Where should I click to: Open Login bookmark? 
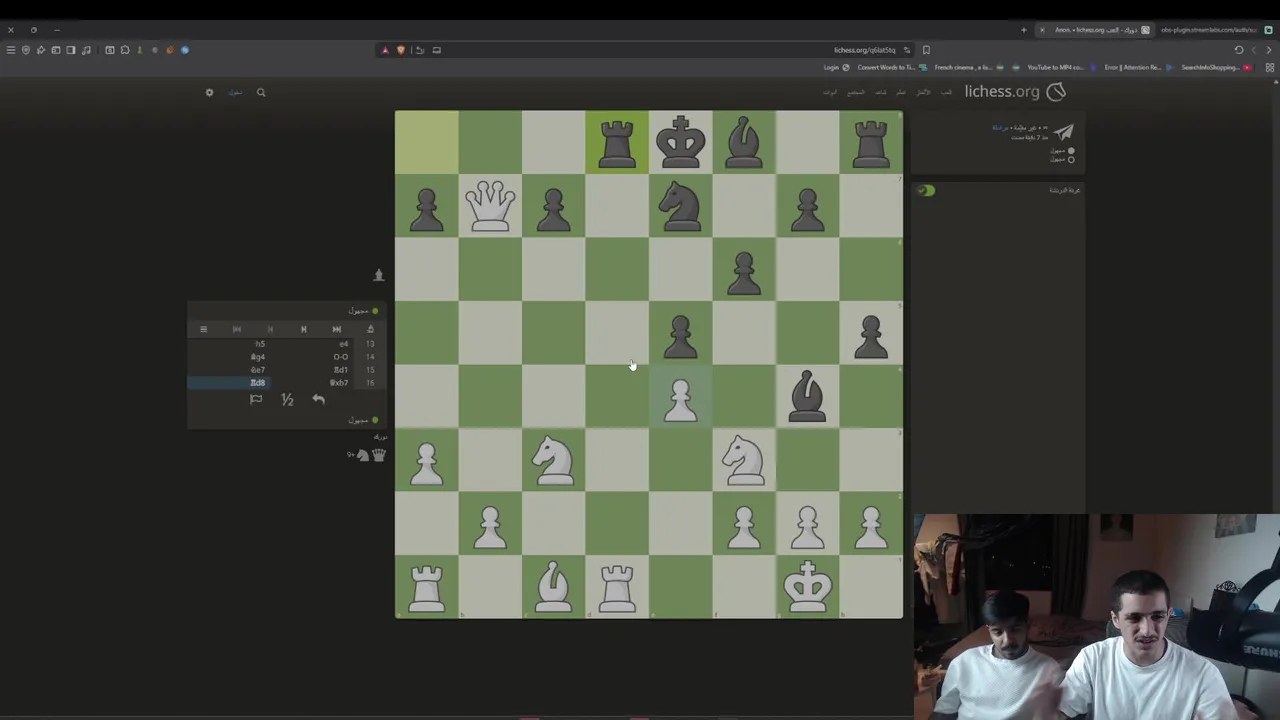point(836,67)
